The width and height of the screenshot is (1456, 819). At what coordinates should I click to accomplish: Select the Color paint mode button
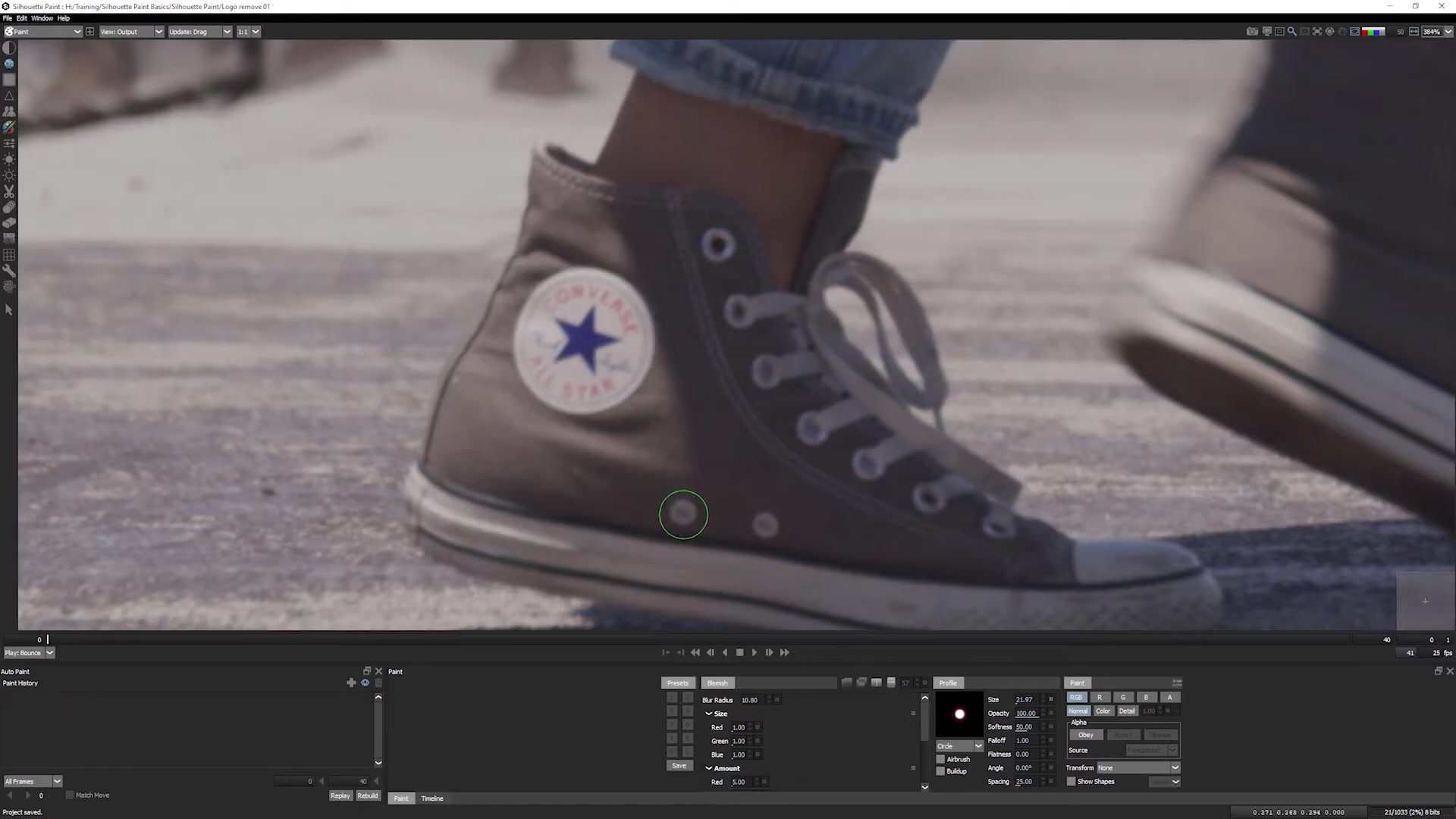(x=1103, y=711)
